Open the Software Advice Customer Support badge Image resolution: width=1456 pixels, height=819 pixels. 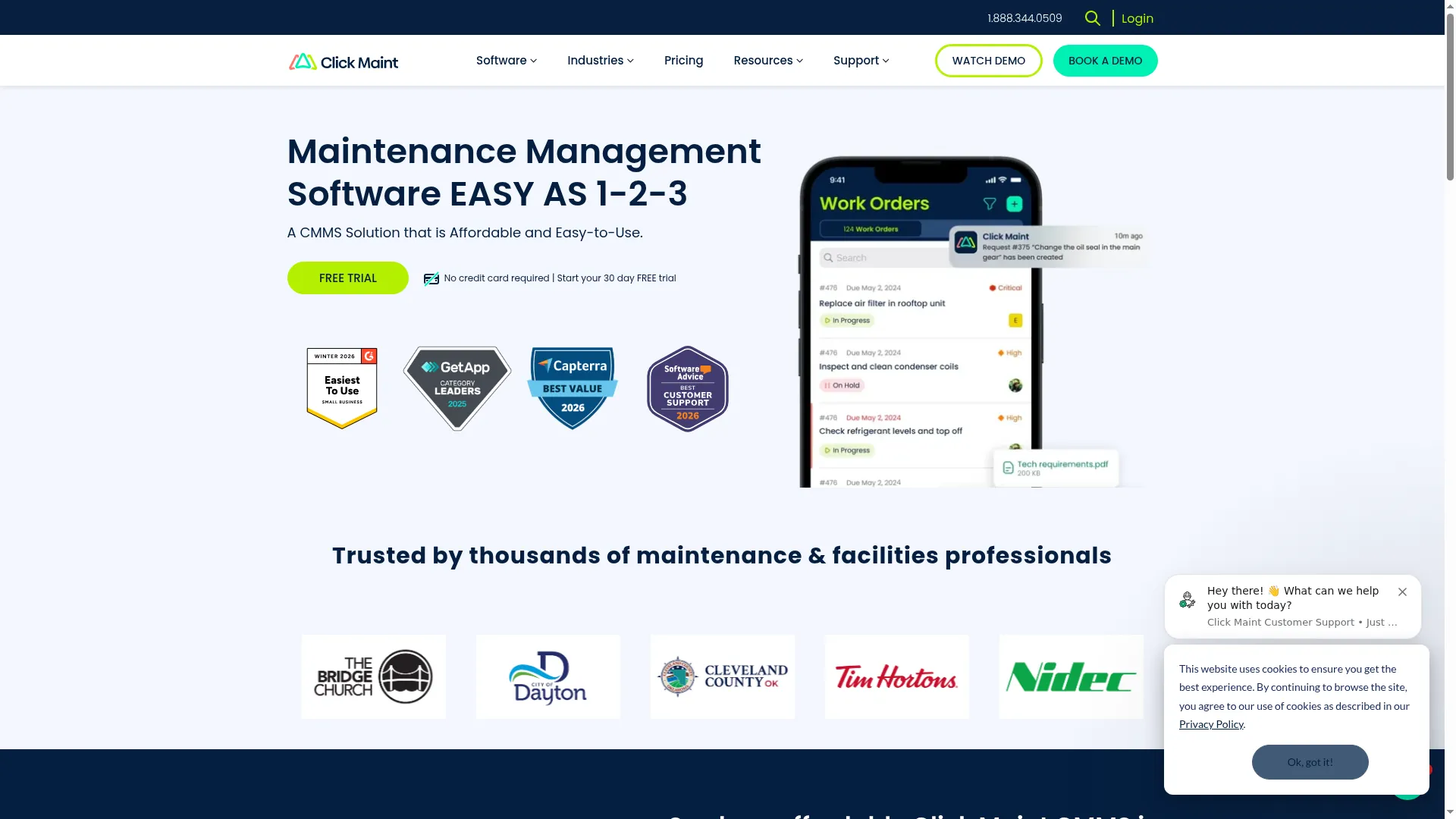point(688,389)
